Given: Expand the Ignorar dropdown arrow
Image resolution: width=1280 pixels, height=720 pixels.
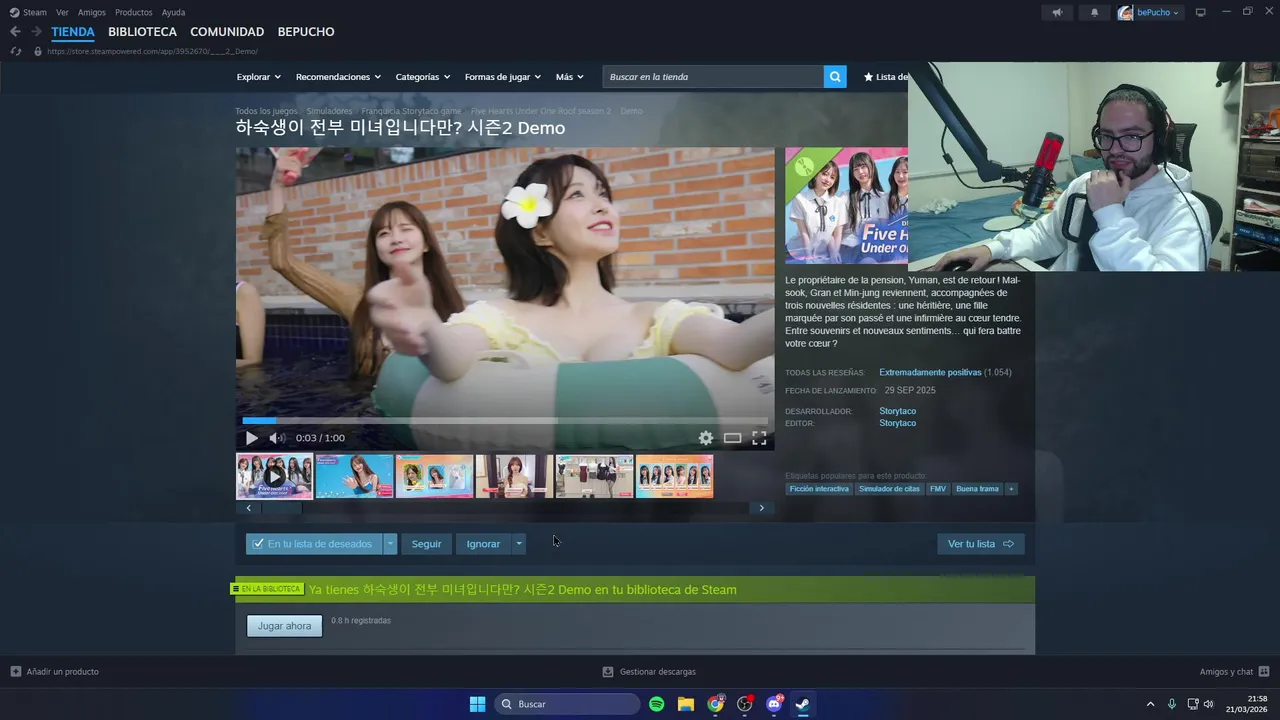Looking at the screenshot, I should 518,544.
